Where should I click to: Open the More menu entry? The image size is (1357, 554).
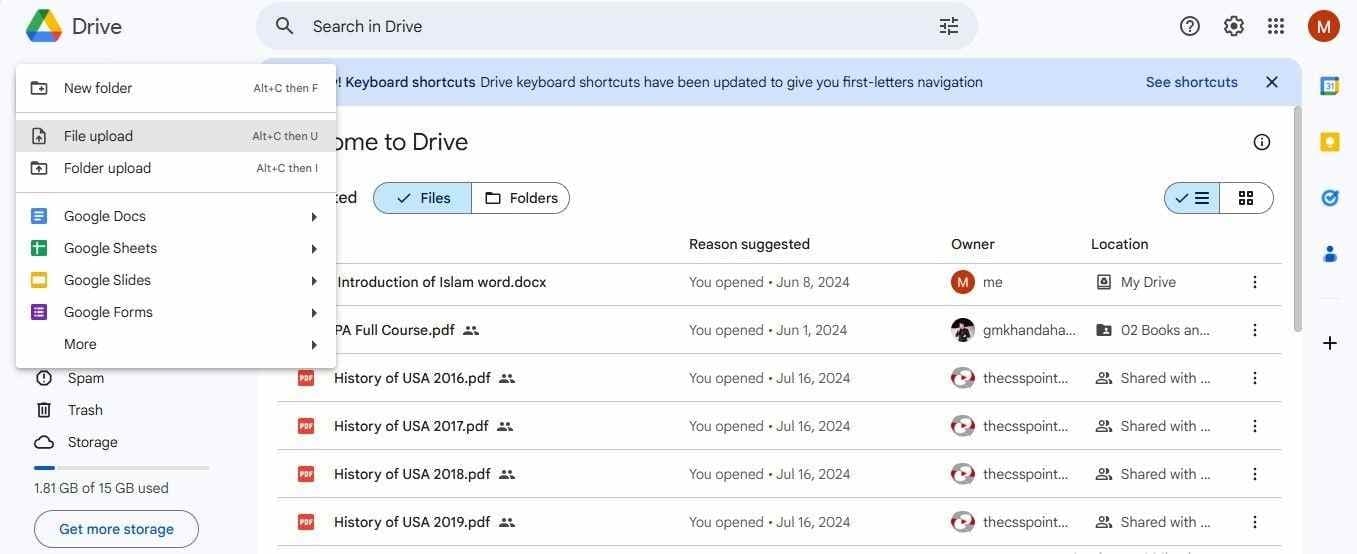[176, 344]
